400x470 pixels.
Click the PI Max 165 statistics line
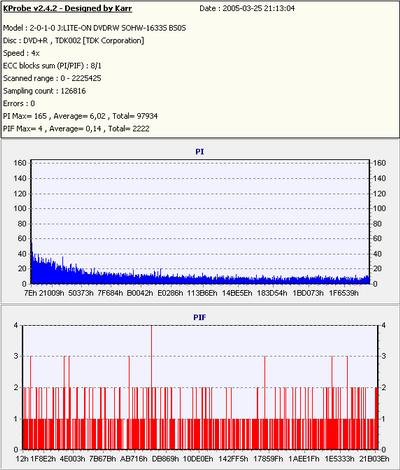(80, 116)
